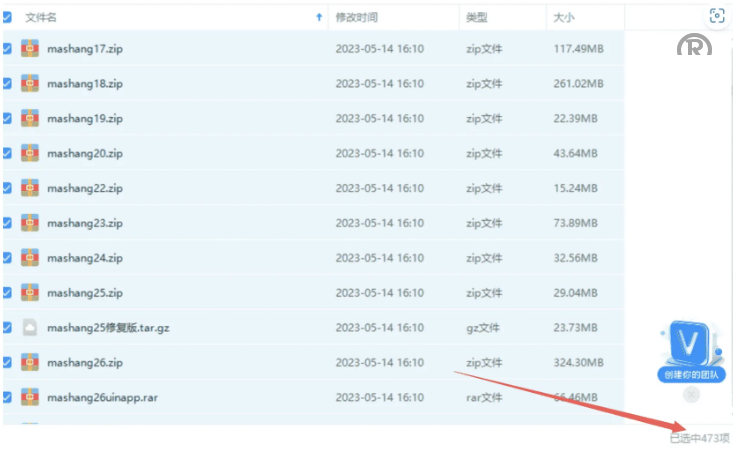Click the 类型 column header
Viewport: 733px width, 450px height.
(x=476, y=17)
